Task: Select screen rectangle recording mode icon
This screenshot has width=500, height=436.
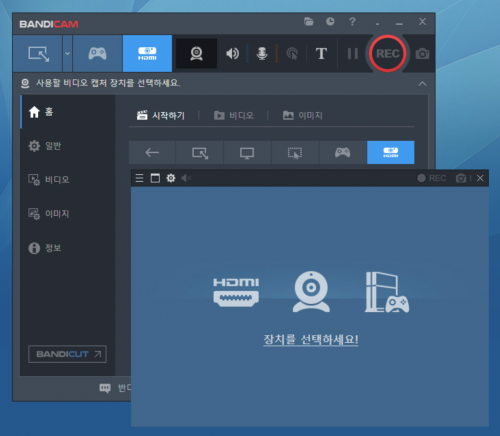Action: click(x=38, y=53)
